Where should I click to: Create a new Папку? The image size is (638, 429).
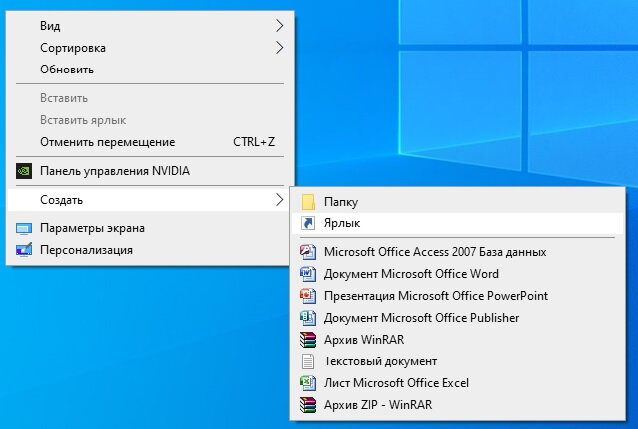point(457,202)
